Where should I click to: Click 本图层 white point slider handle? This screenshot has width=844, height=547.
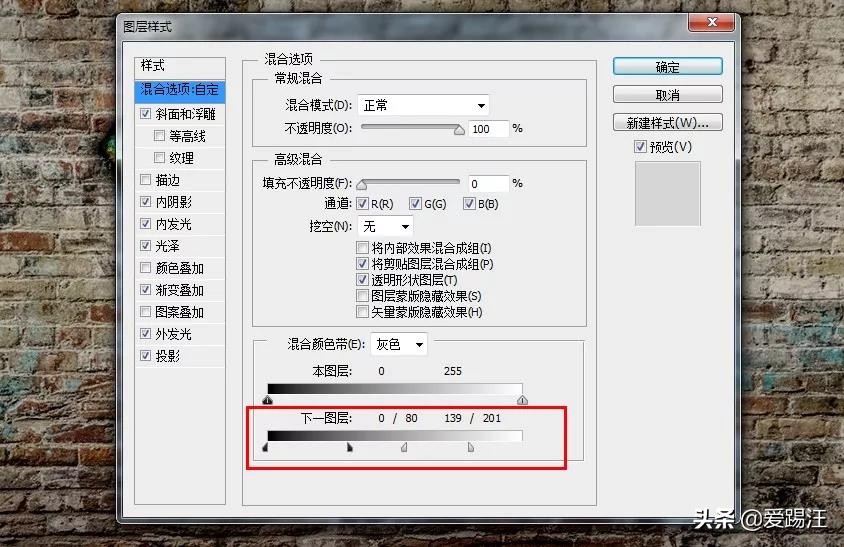point(522,399)
